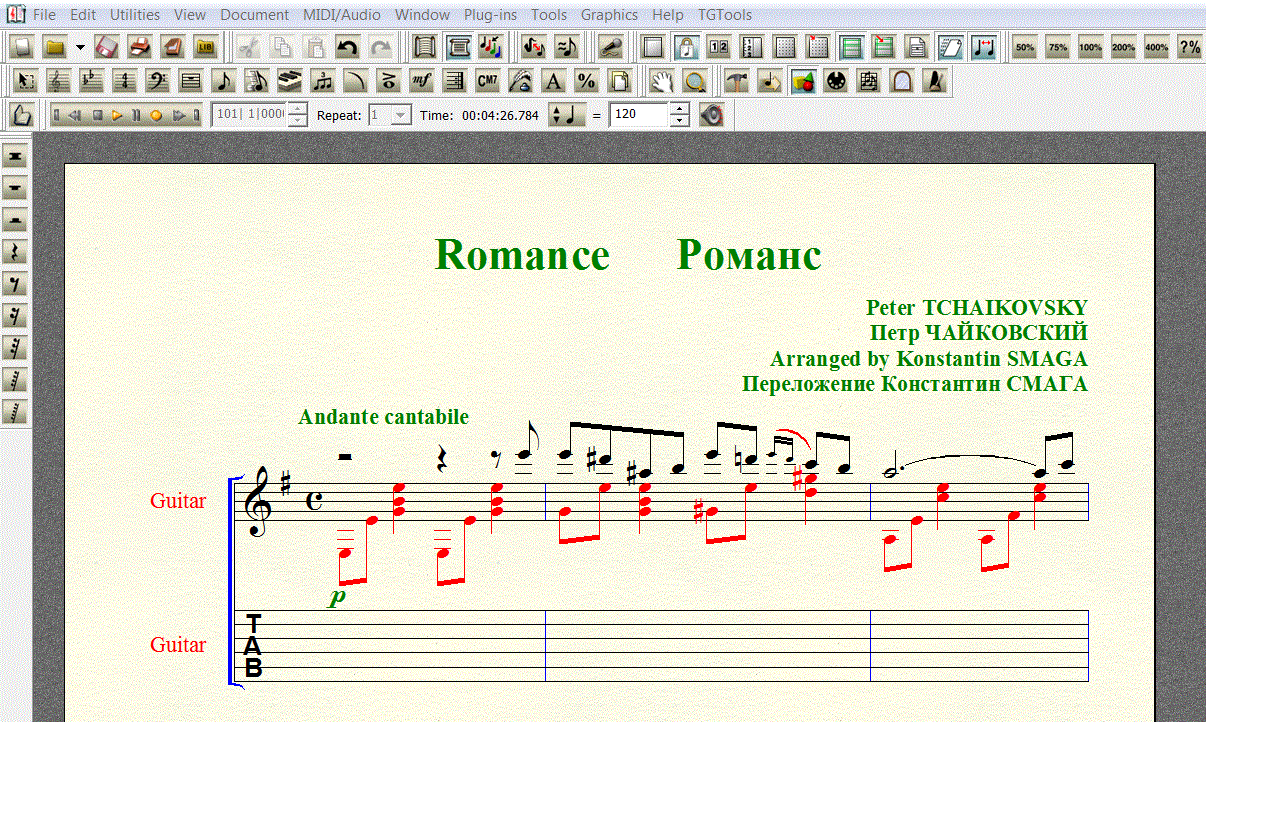
Task: Select the Page Layout tool
Action: point(619,81)
